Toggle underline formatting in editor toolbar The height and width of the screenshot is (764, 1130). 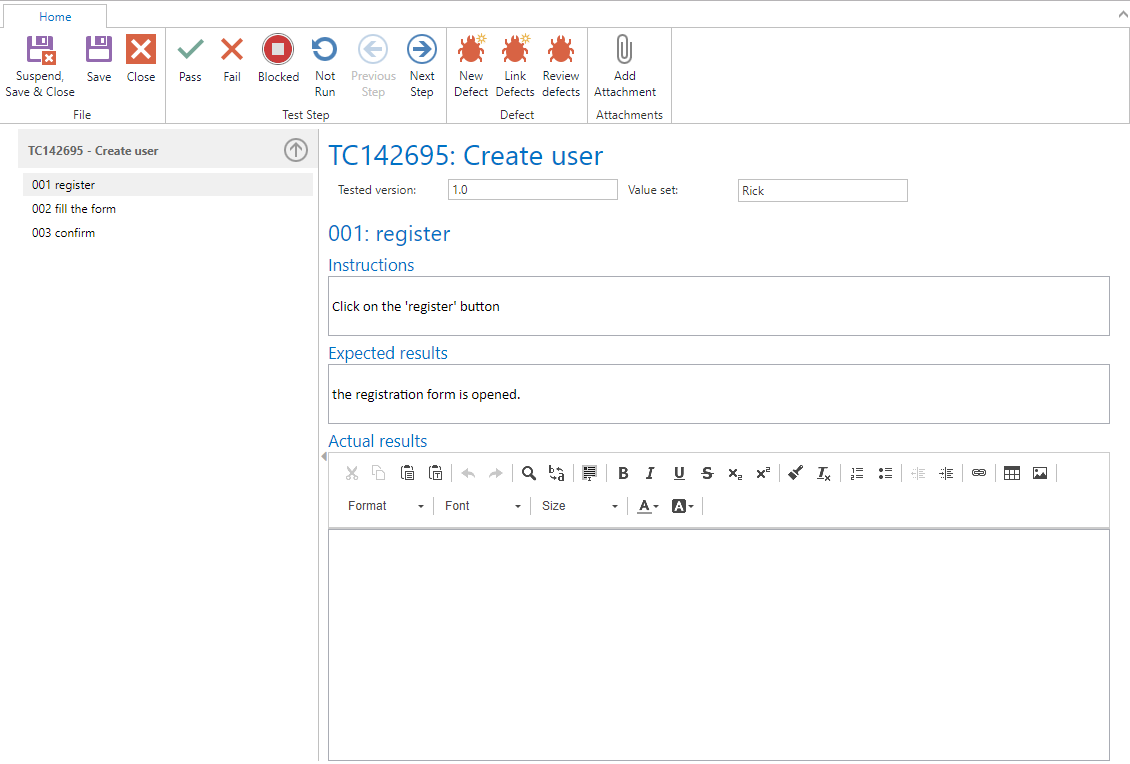click(x=679, y=473)
